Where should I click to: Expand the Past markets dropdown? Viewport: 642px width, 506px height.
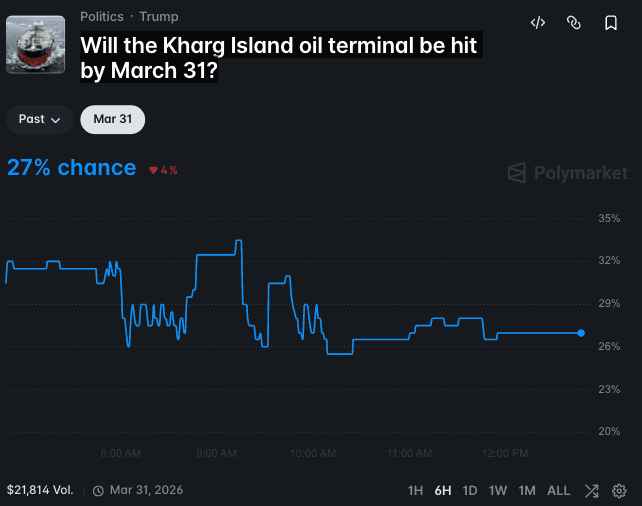40,119
